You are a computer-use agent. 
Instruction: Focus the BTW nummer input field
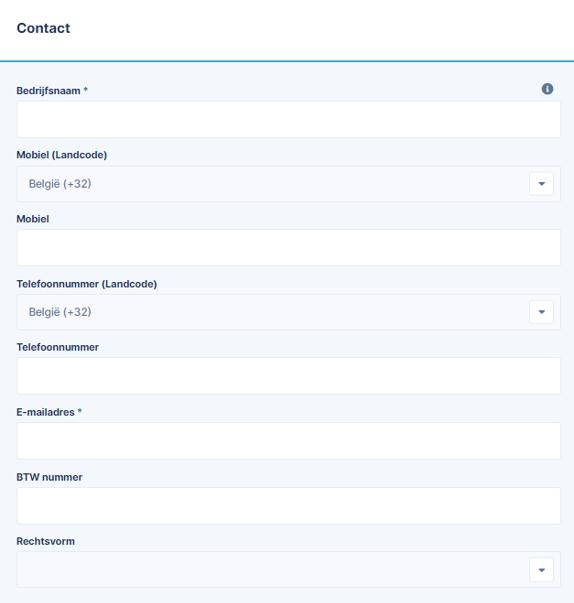tap(288, 506)
